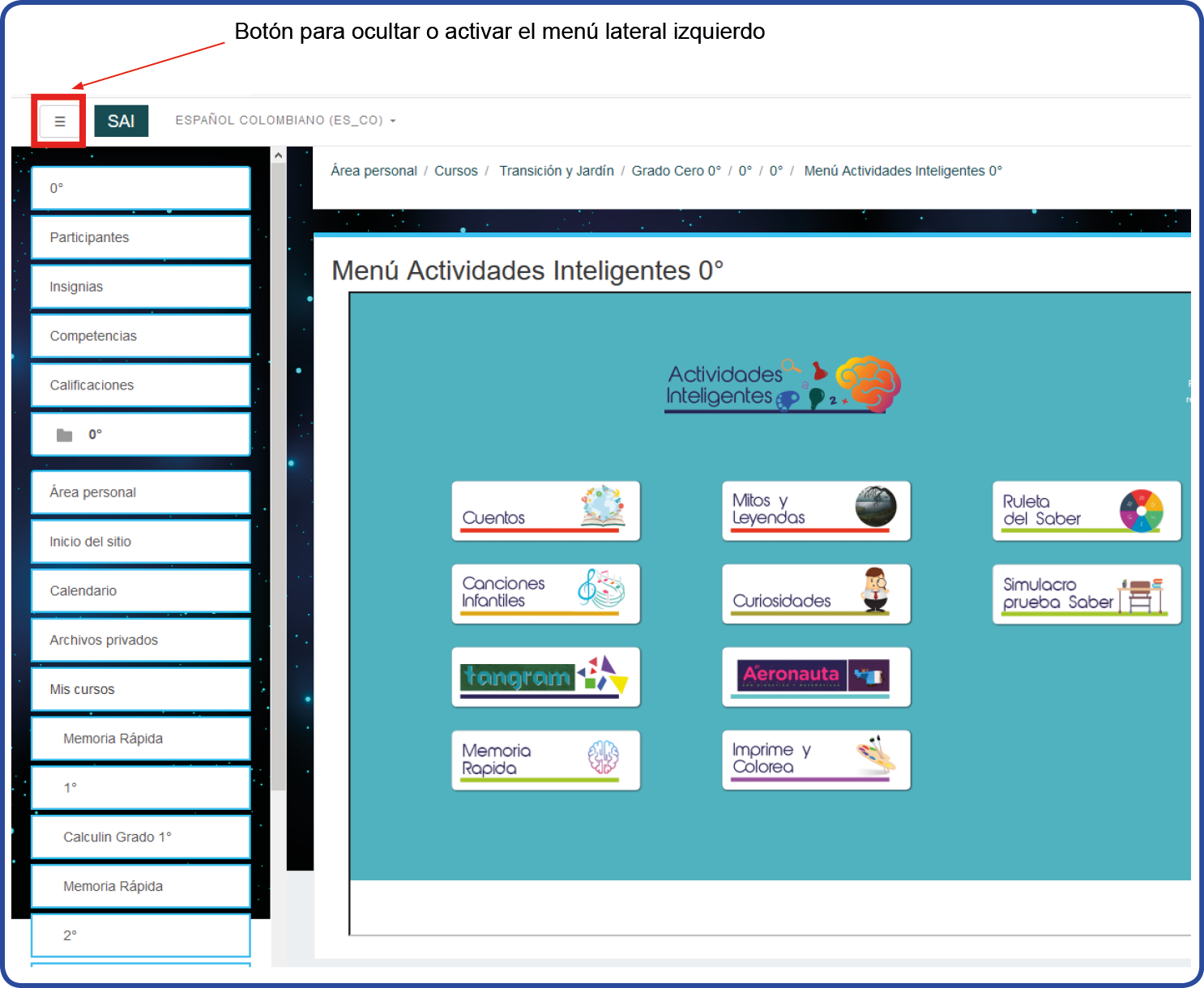Toggle the left side menu hamburger button
1204x988 pixels.
point(59,121)
